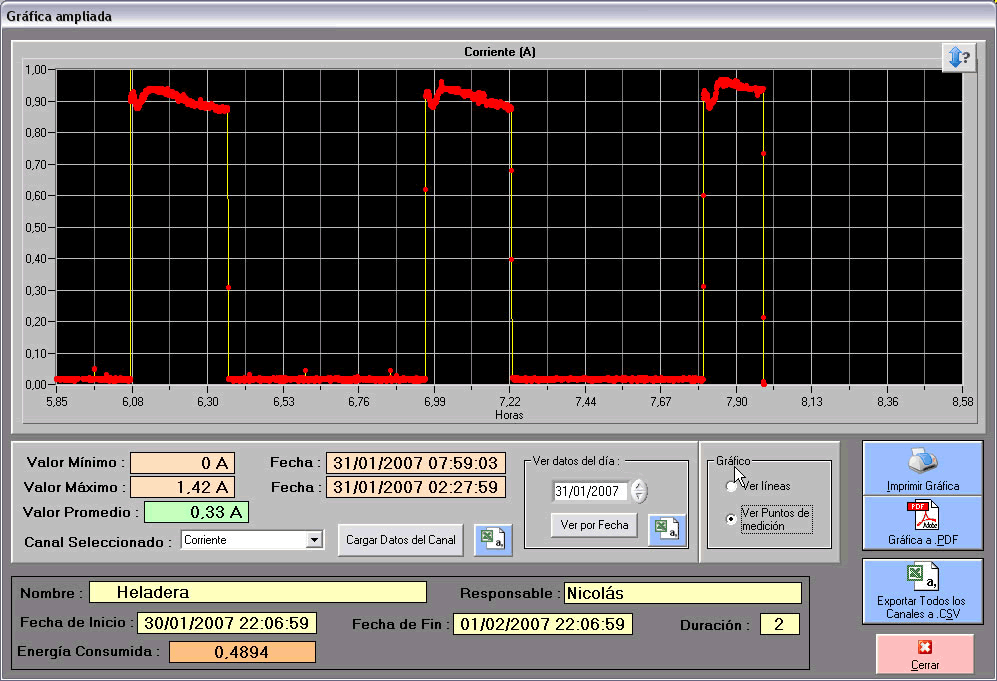
Task: Click the down arrow of the date spinner
Action: pos(639,496)
